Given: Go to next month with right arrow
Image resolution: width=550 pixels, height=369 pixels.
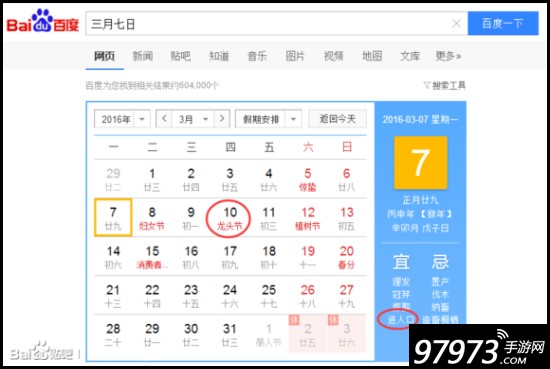Looking at the screenshot, I should coord(222,119).
